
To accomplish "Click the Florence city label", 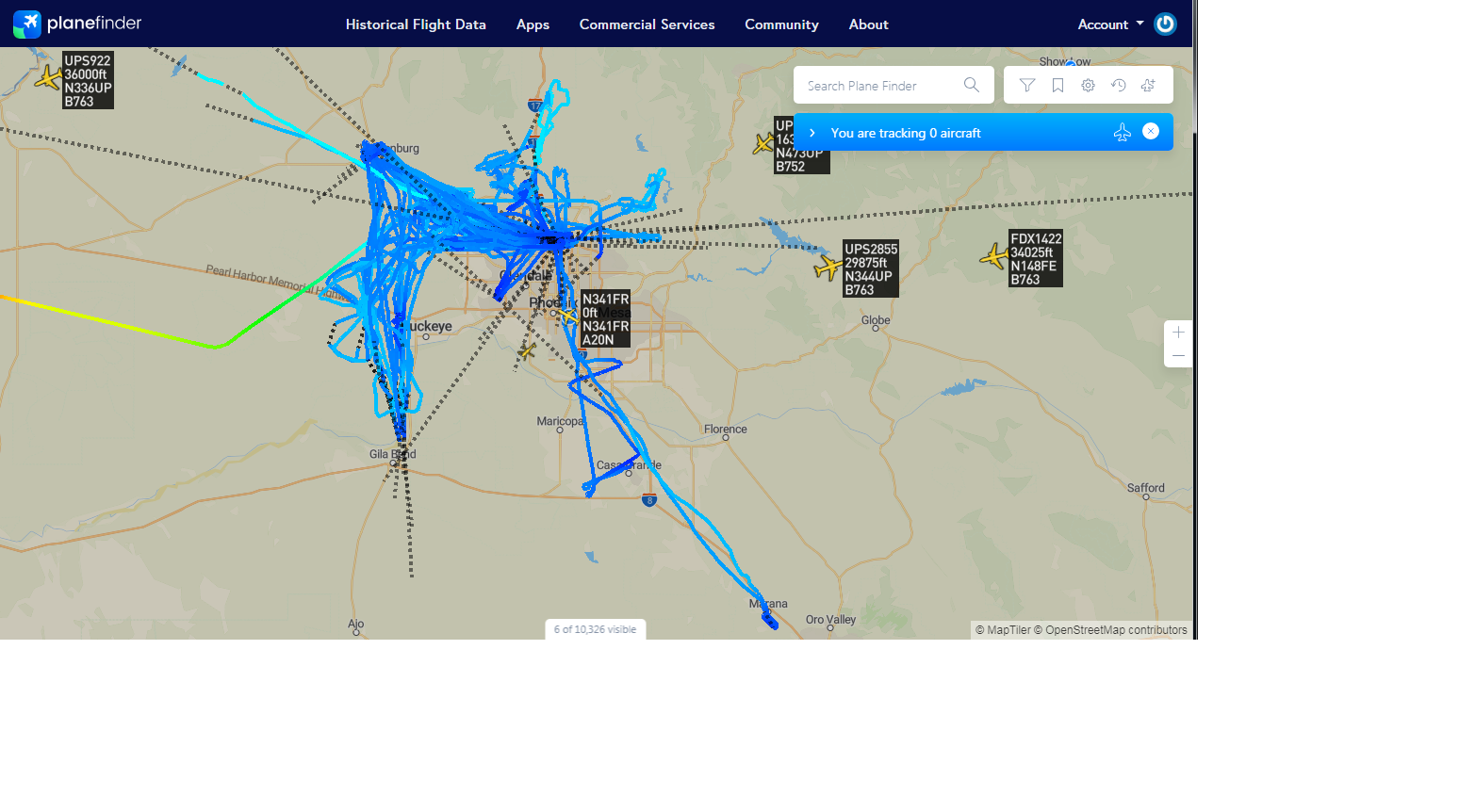I will [x=726, y=430].
